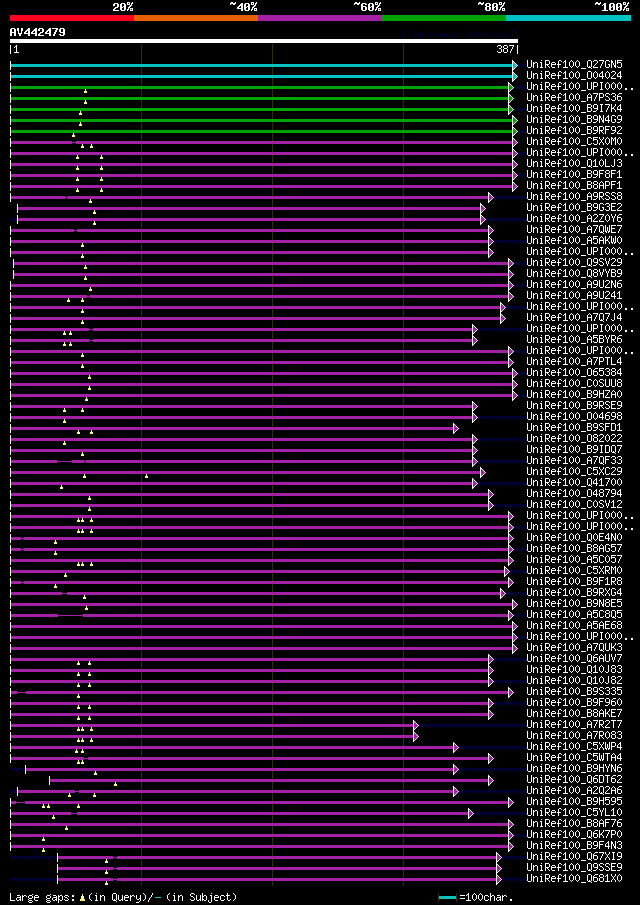
Task: Select hit label UniRef100_B9H595
Action: click(574, 803)
